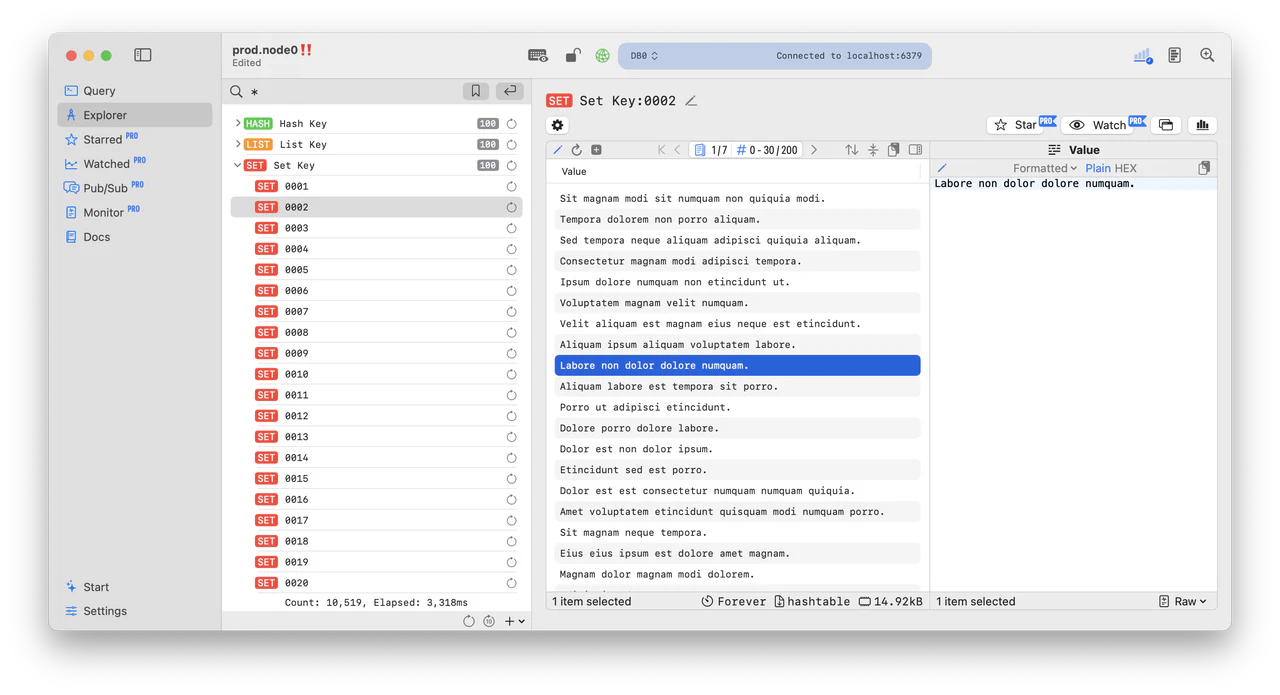
Task: Toggle the side panel view icon
Action: [x=142, y=55]
